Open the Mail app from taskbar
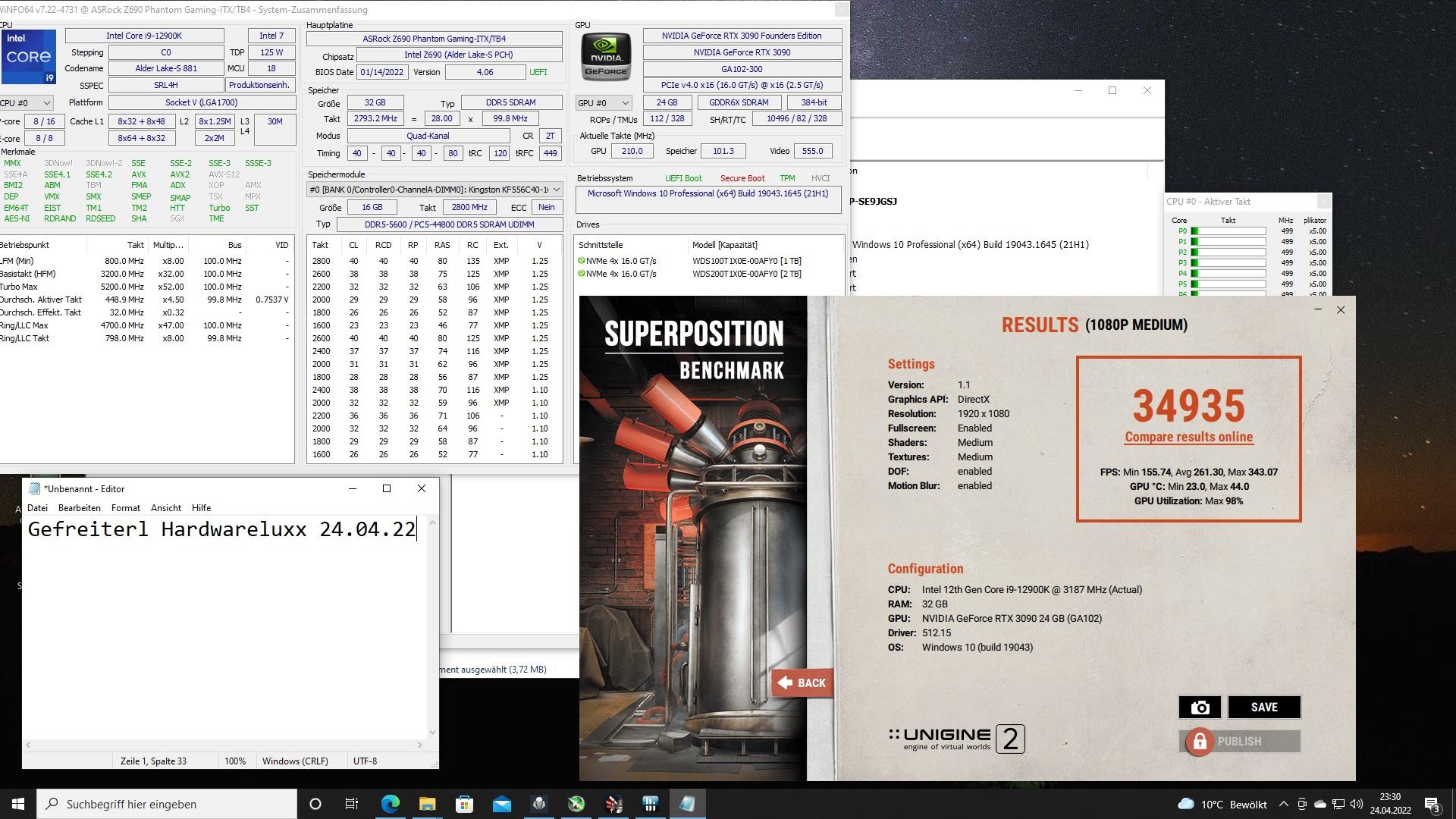1456x819 pixels. coord(501,804)
